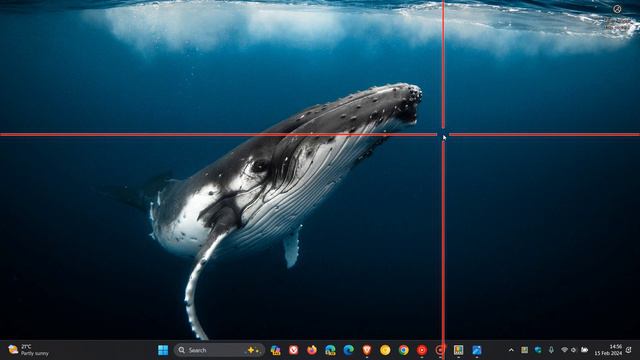Open the red circular app next to Chrome
Screen dimensions: 640x360
422,350
